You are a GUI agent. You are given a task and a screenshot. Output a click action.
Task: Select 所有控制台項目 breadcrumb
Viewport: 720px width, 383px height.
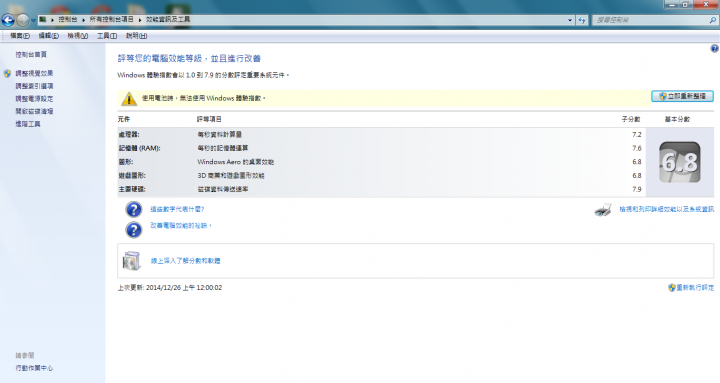[x=112, y=19]
